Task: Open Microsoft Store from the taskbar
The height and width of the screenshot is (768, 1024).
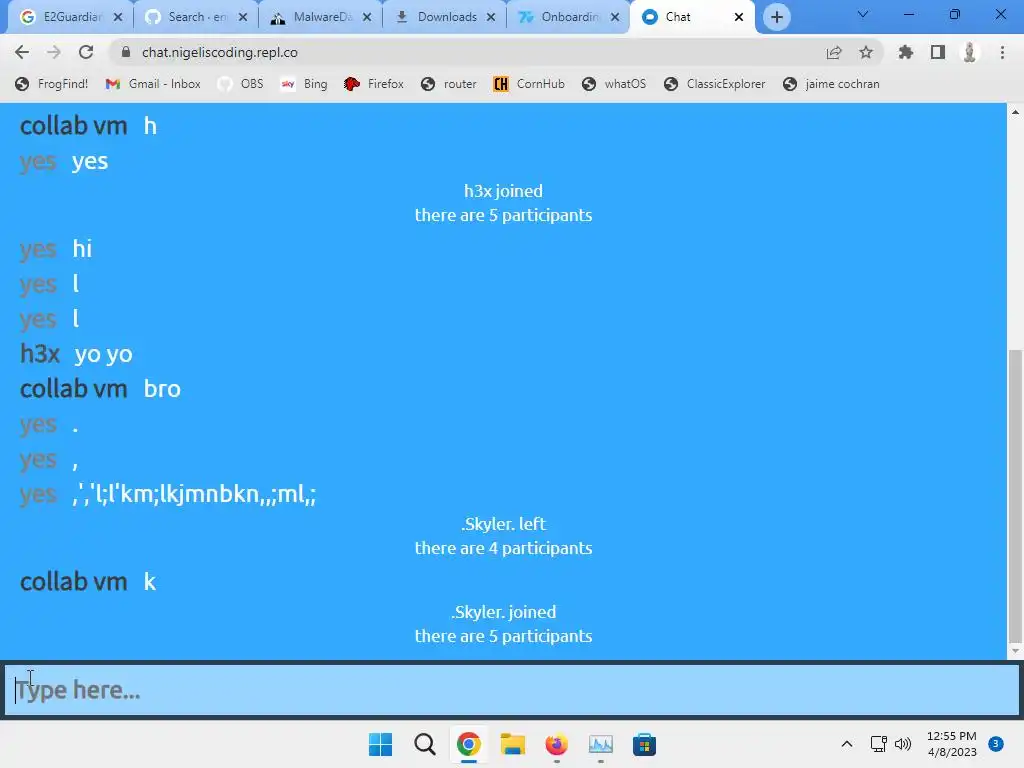Action: (x=644, y=744)
